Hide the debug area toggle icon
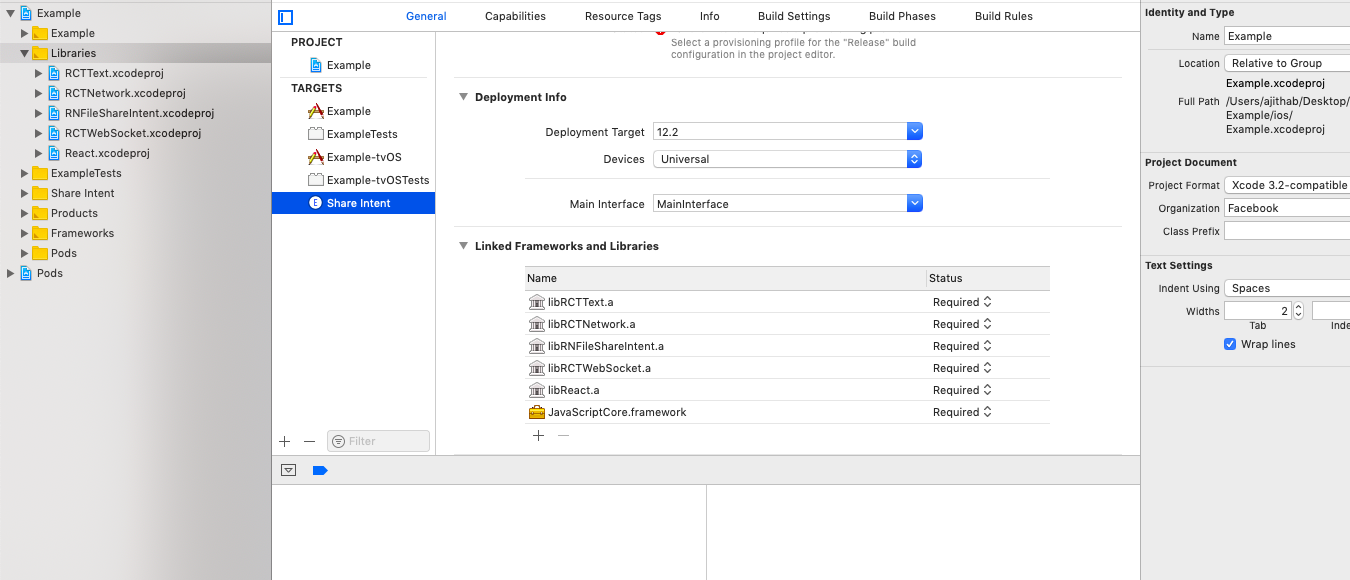The width and height of the screenshot is (1350, 580). point(289,470)
